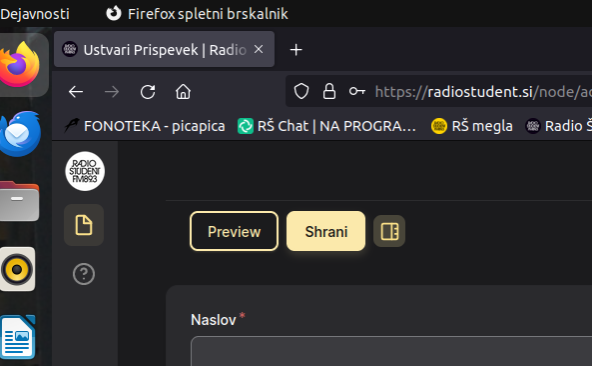Launch Thunderbird from the dock
Image resolution: width=592 pixels, height=366 pixels.
coord(20,133)
